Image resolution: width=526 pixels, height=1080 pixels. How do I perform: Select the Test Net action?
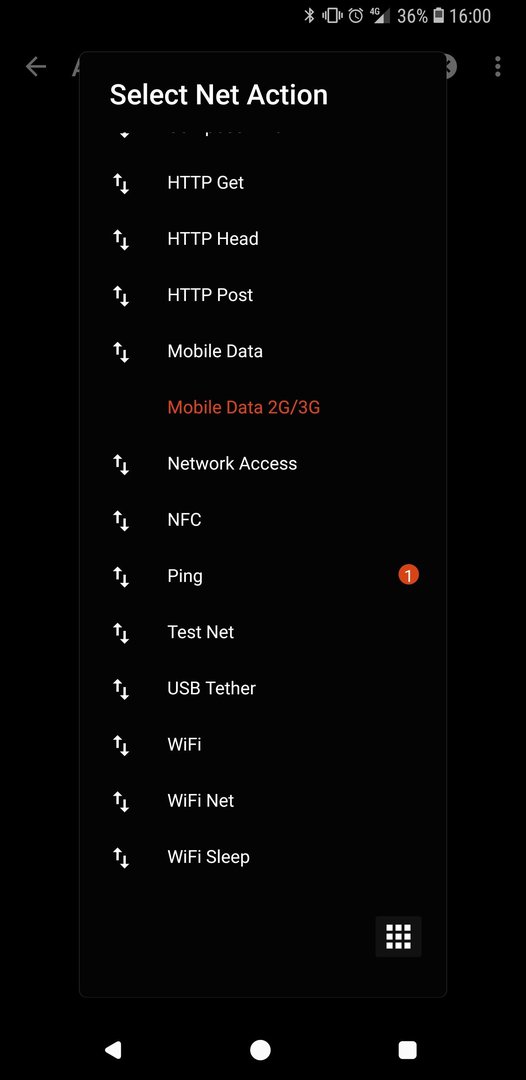point(263,633)
